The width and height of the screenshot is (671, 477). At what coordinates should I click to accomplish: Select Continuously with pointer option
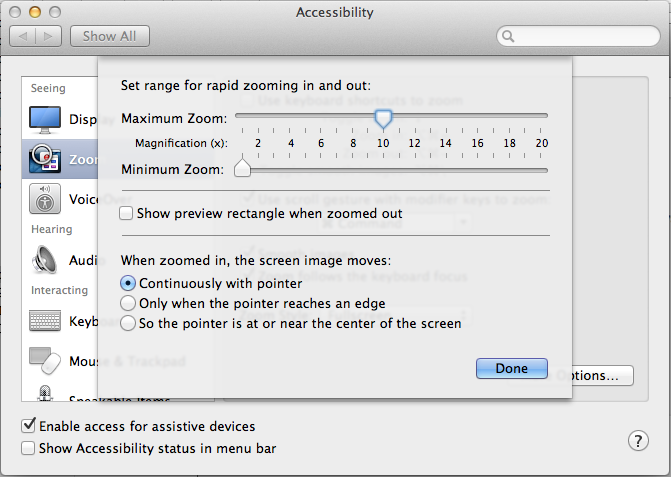tap(127, 283)
